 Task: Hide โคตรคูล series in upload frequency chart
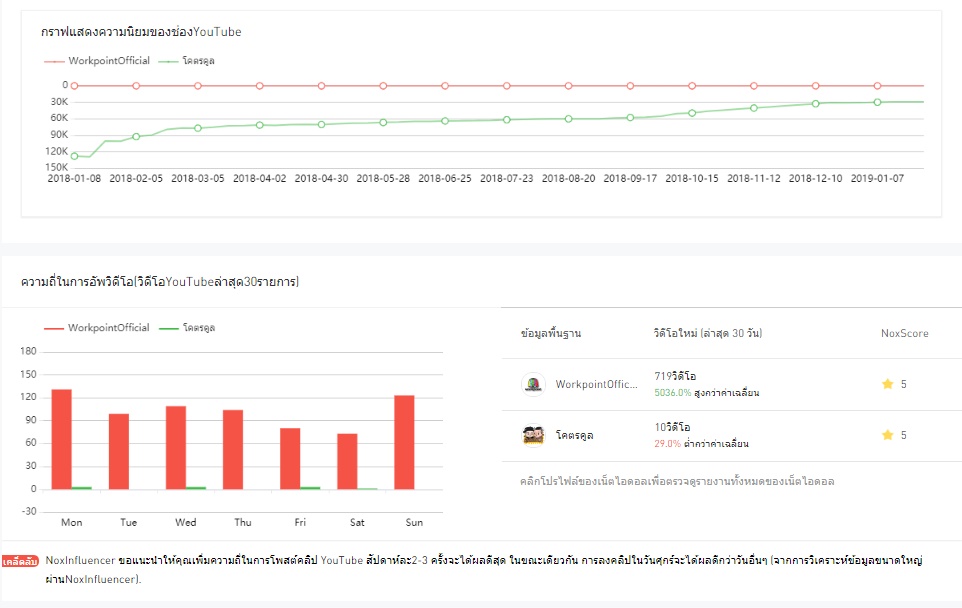pos(188,328)
